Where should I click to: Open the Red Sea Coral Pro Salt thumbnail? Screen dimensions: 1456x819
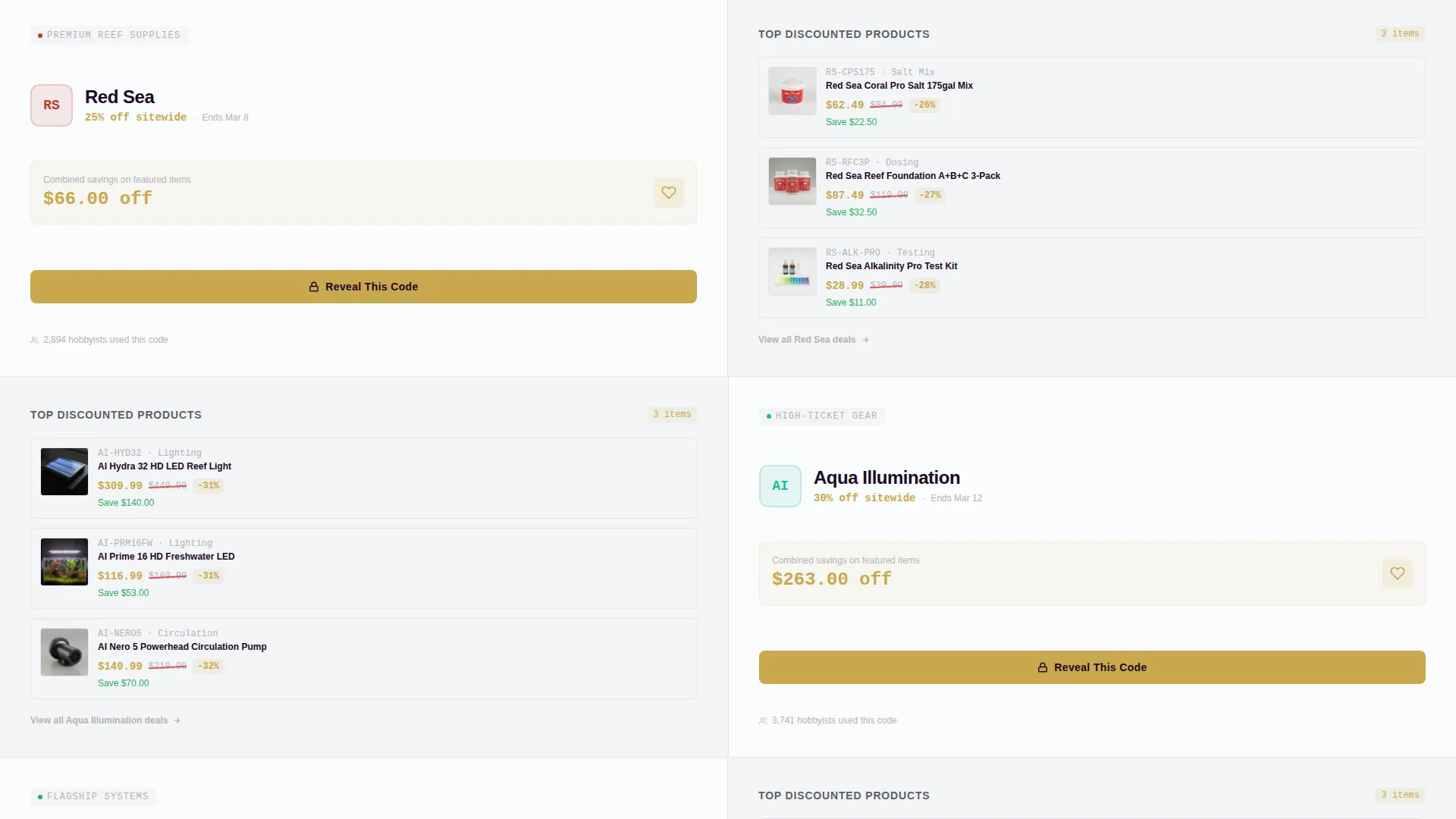tap(792, 91)
